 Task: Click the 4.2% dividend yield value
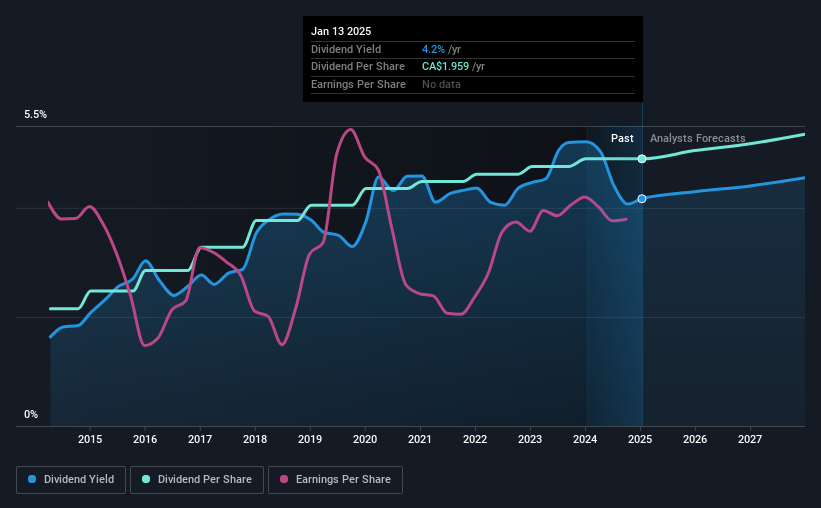click(433, 49)
